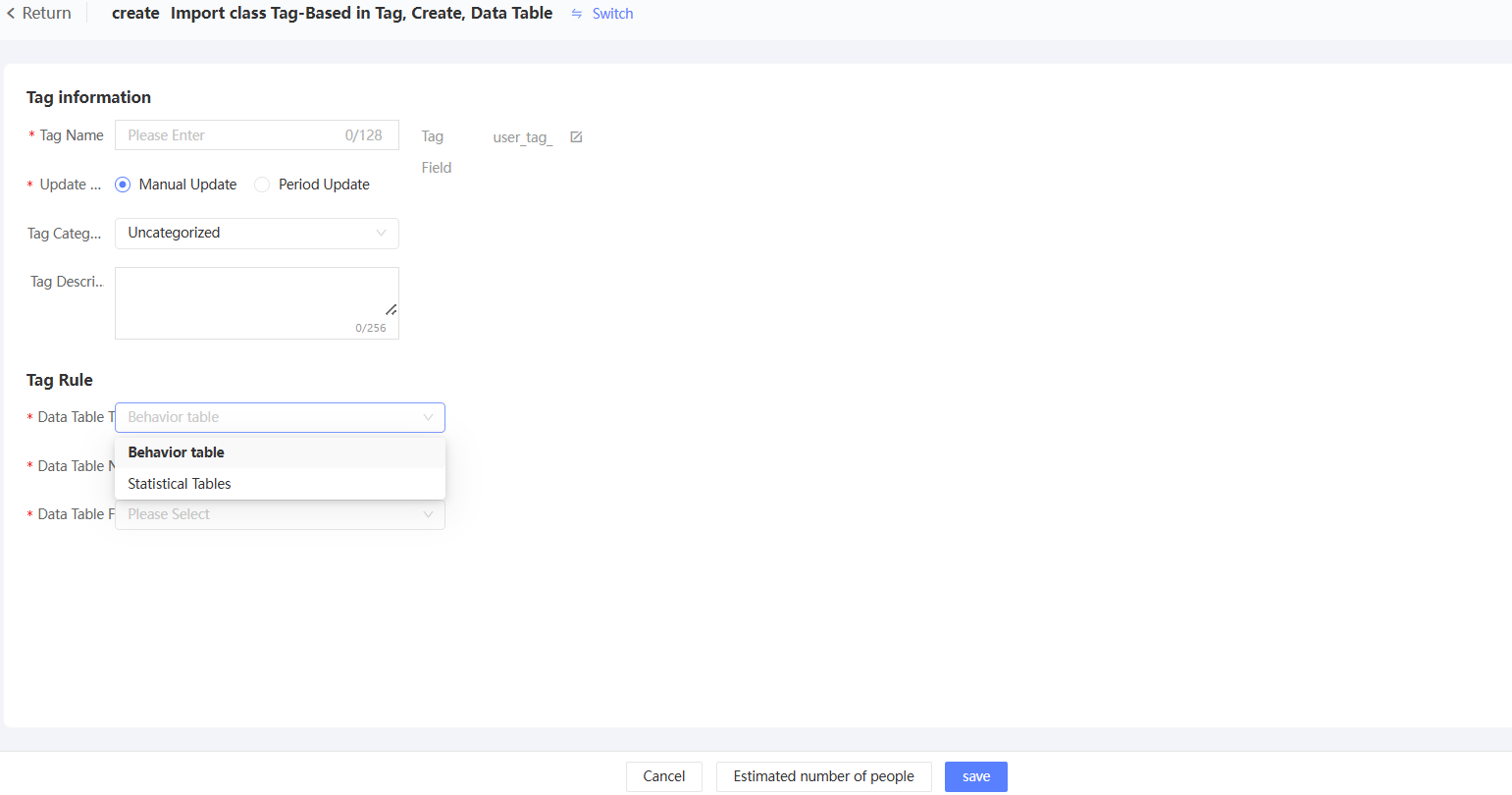Click the resize handle in Tag Description box

pos(391,309)
